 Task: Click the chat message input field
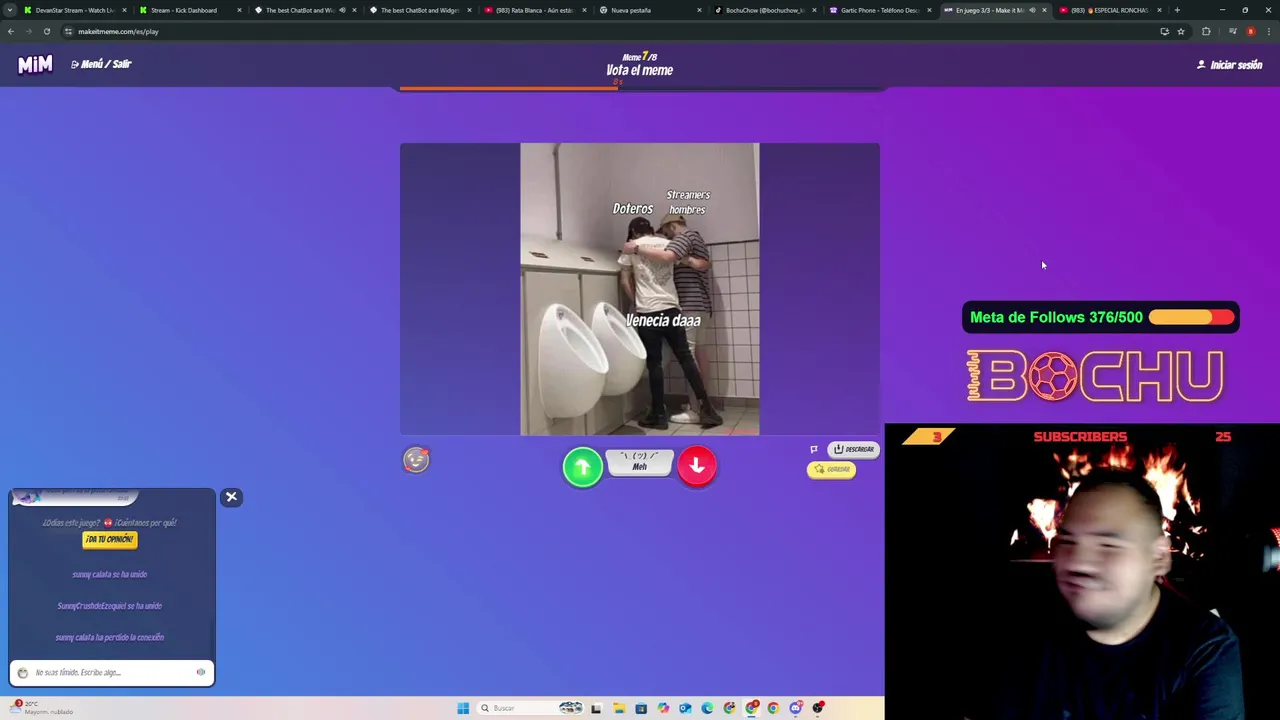coord(111,672)
